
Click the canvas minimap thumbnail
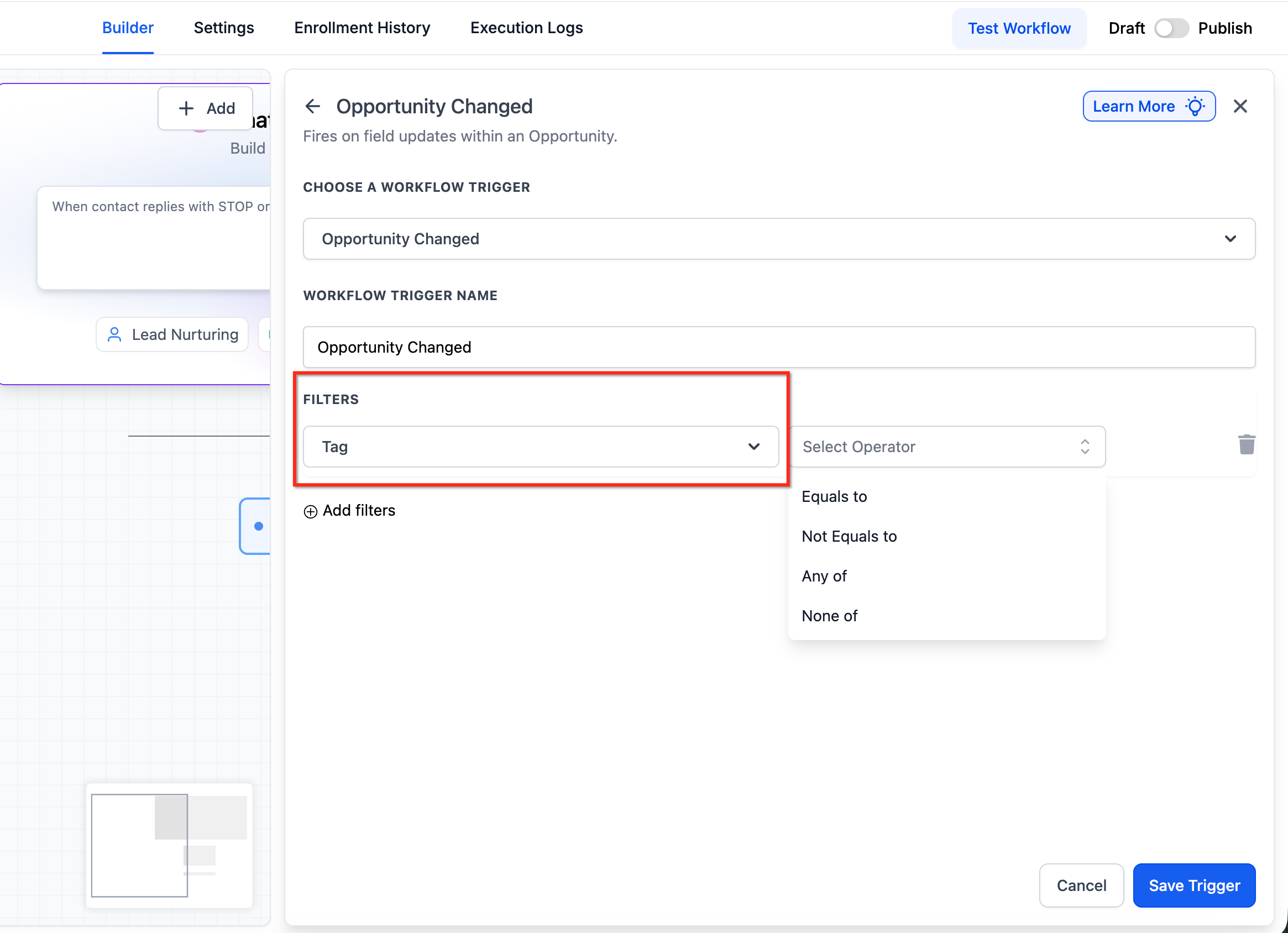point(169,846)
